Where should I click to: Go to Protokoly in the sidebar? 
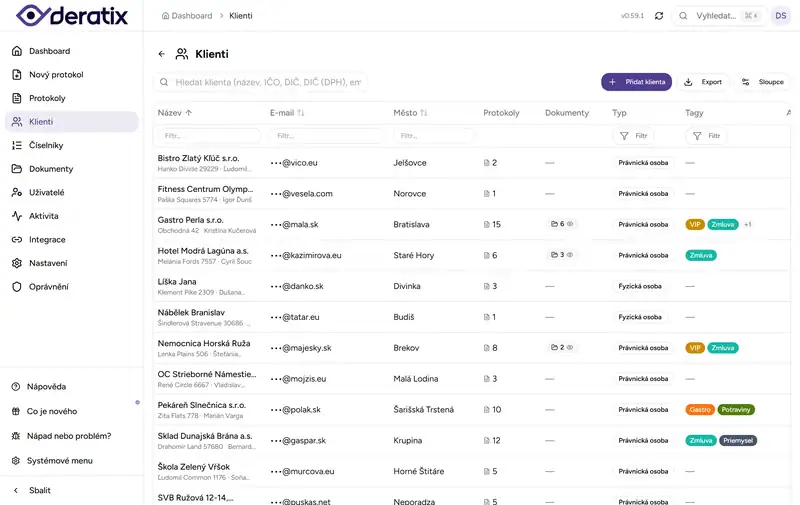tap(47, 98)
